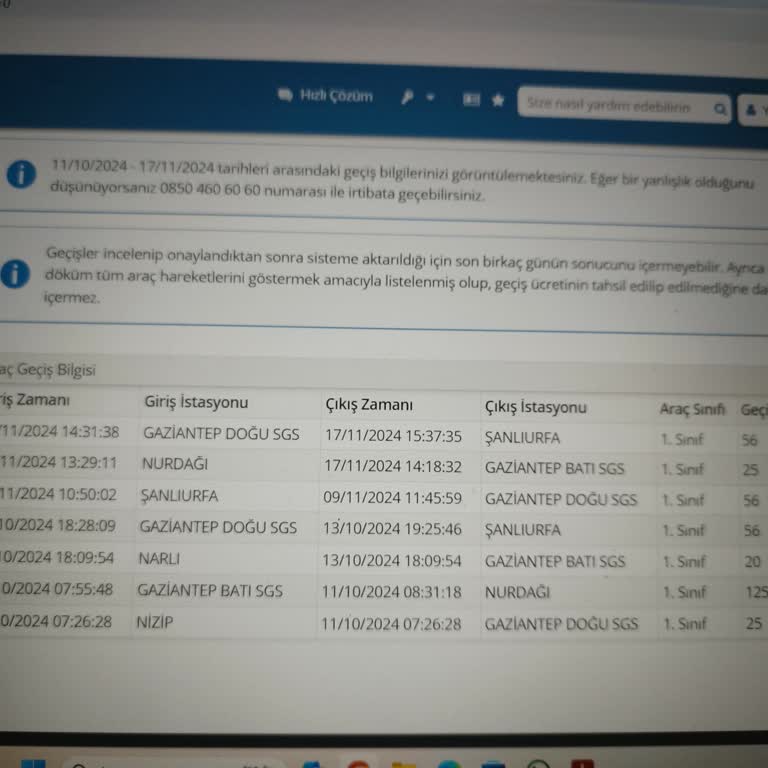
Task: Click info icon beside 'Geçişler incelenip' notice
Action: tap(15, 274)
